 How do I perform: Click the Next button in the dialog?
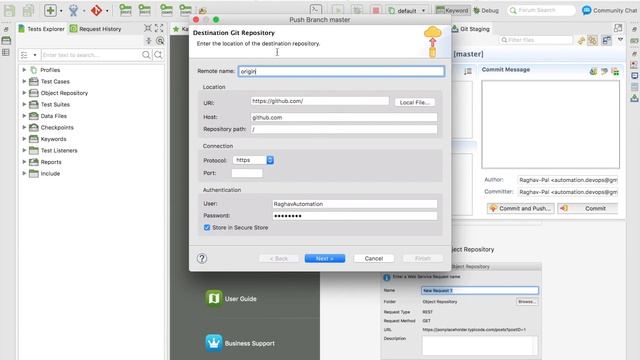click(325, 258)
